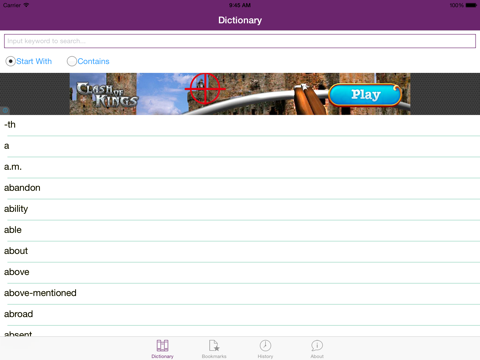Viewport: 480px width, 360px height.
Task: Select the Contains radio button
Action: tap(72, 61)
